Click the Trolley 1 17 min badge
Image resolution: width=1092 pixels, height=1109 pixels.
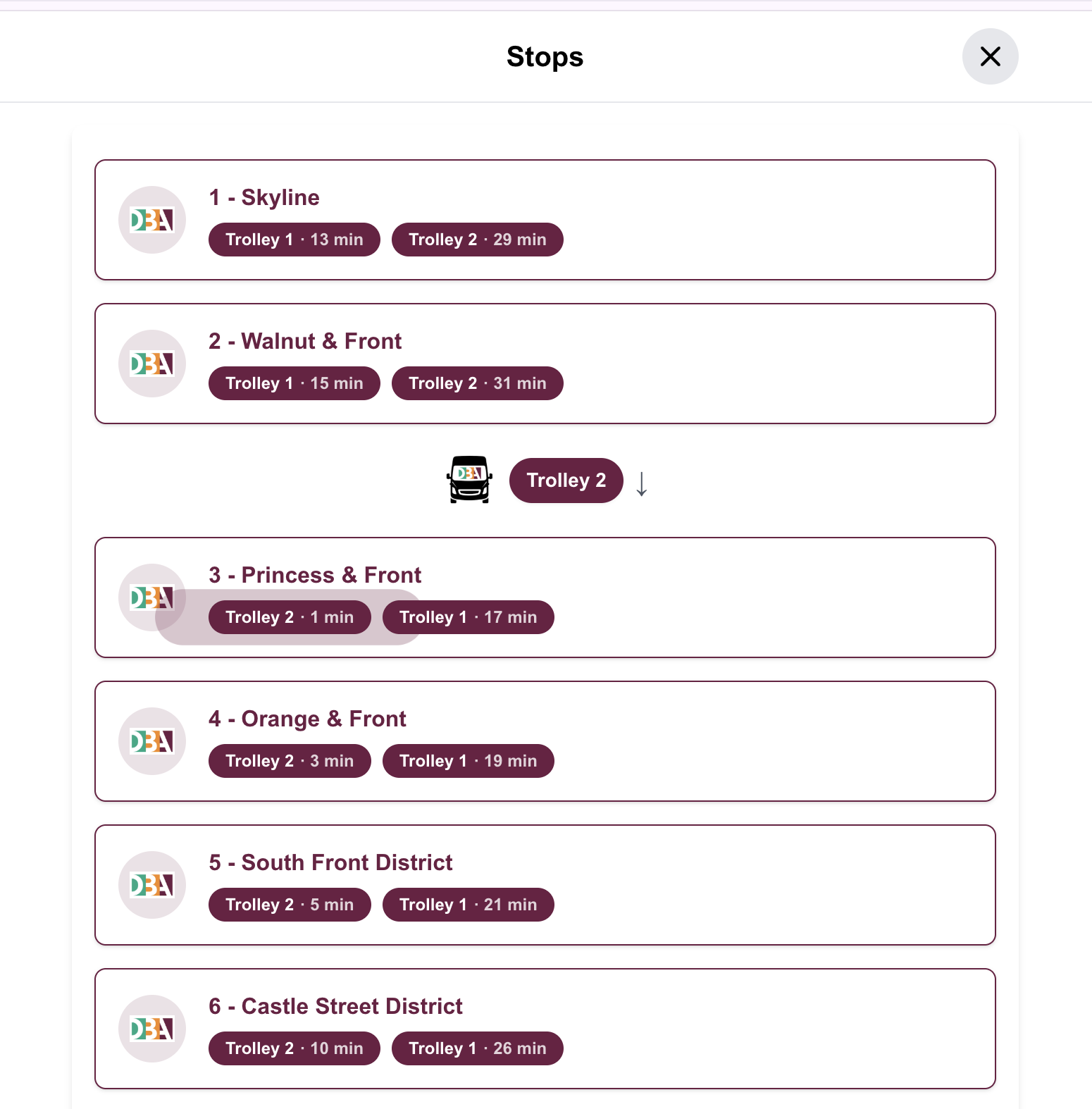(468, 617)
